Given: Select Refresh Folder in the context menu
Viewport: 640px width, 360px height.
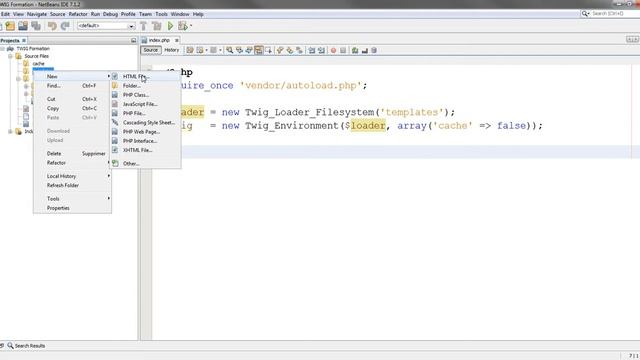Looking at the screenshot, I should pos(72,185).
